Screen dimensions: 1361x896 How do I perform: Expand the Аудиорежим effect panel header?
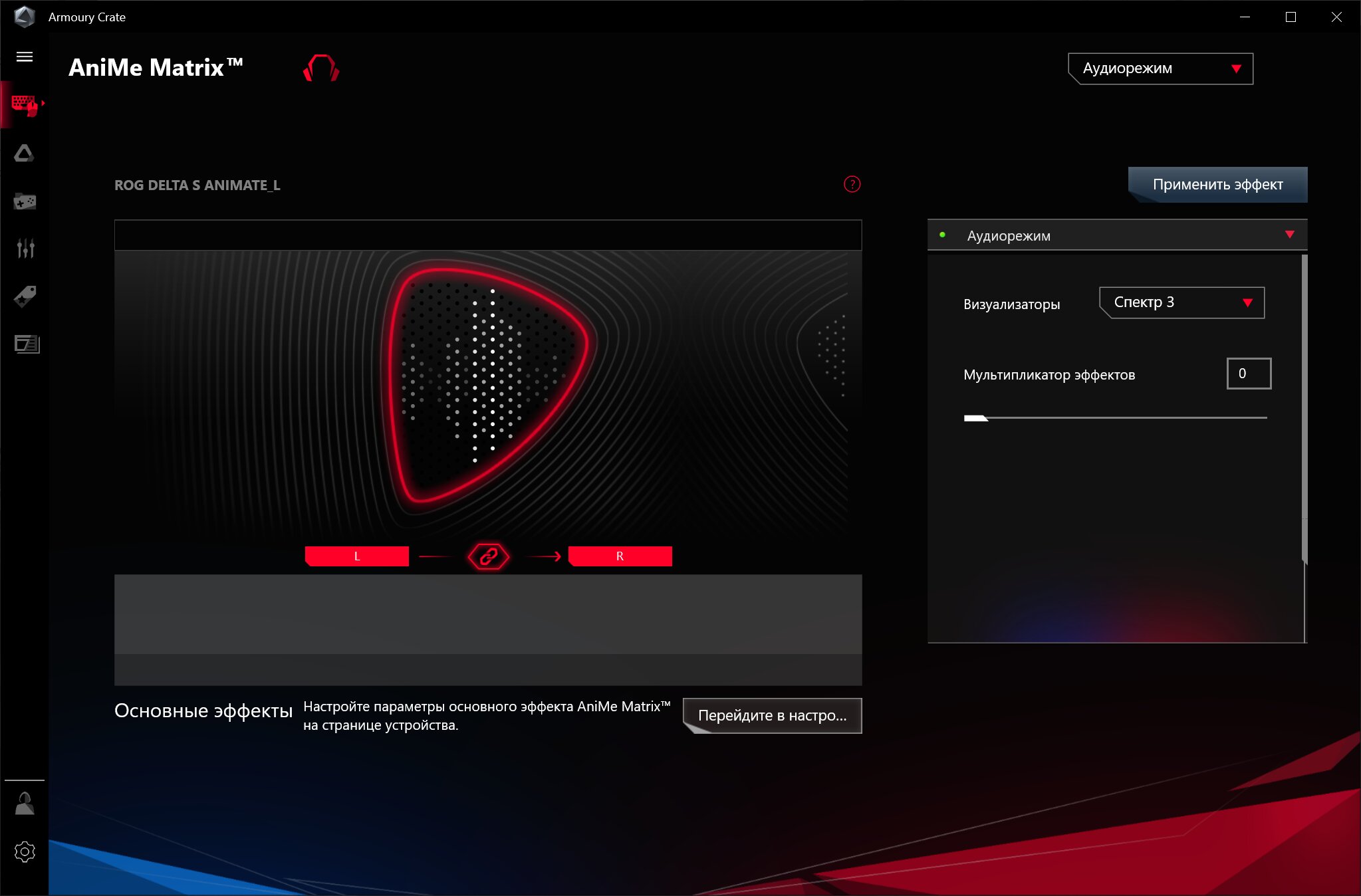[x=1117, y=235]
